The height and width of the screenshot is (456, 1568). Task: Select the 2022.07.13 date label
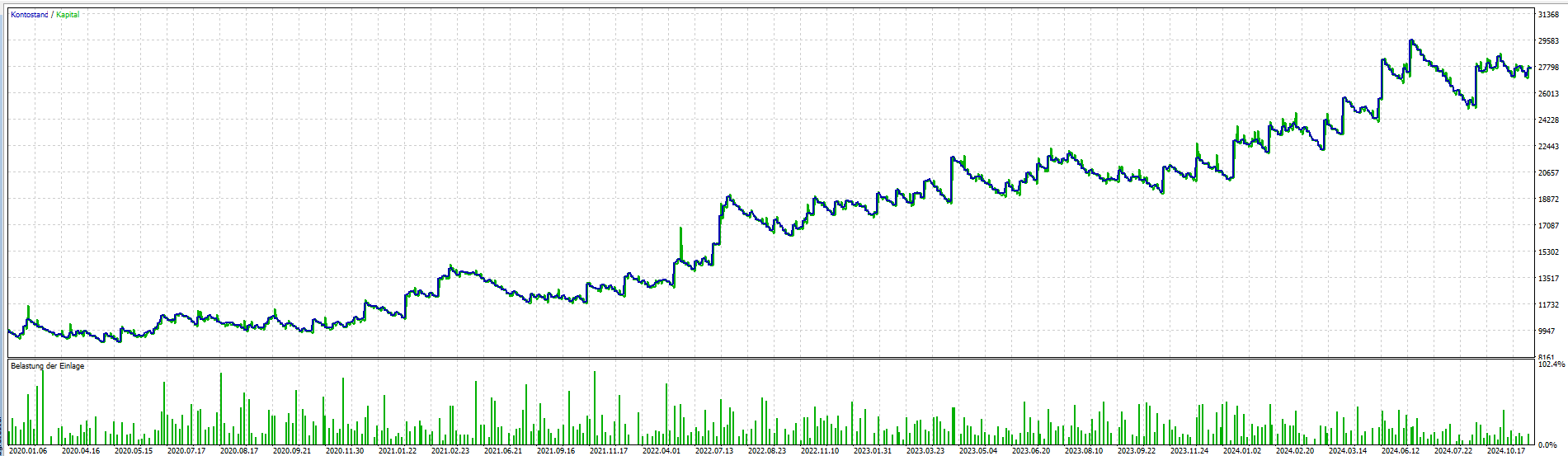[x=714, y=451]
